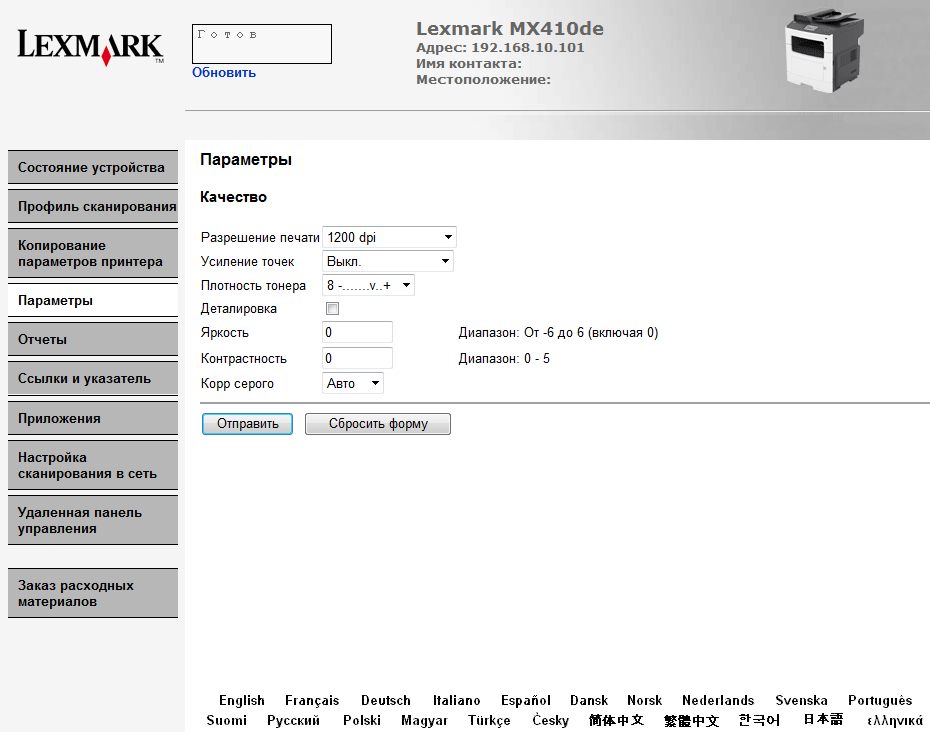Open the Плотность тонера dropdown

pos(368,285)
